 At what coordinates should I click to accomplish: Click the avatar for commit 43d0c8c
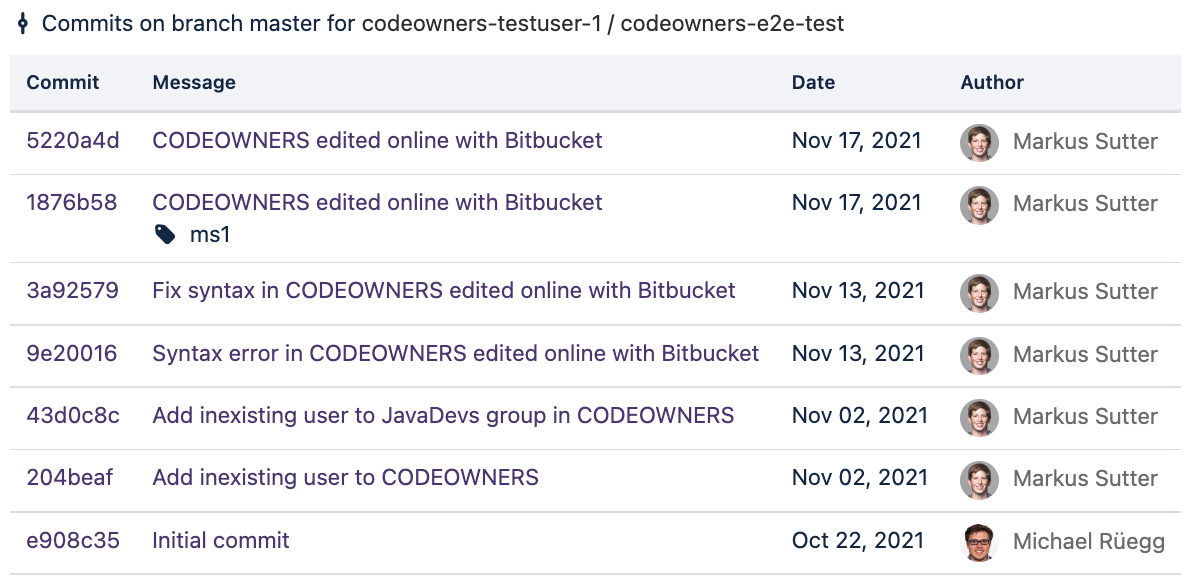click(x=979, y=417)
